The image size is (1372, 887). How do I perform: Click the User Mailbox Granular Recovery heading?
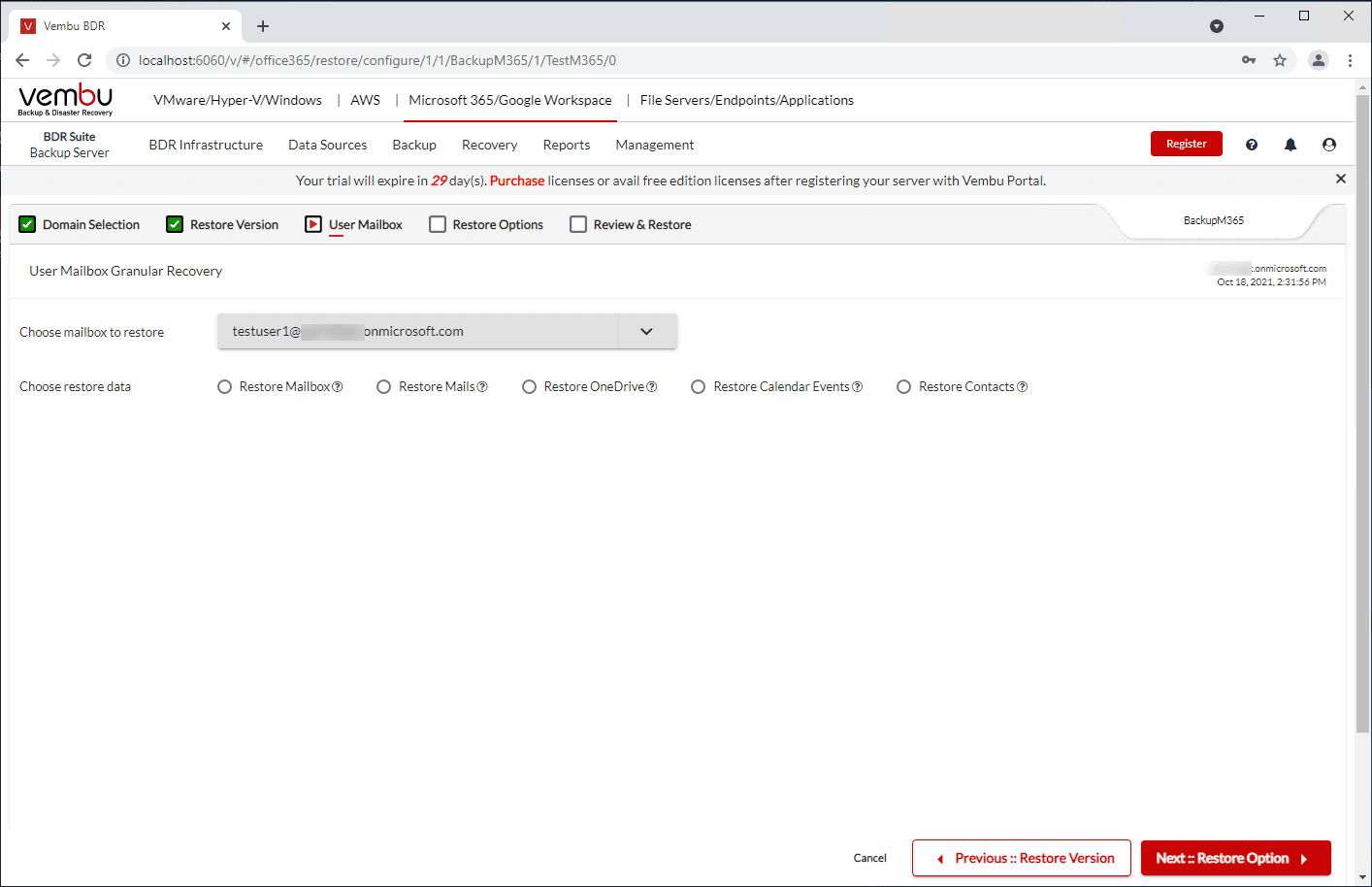click(x=125, y=271)
